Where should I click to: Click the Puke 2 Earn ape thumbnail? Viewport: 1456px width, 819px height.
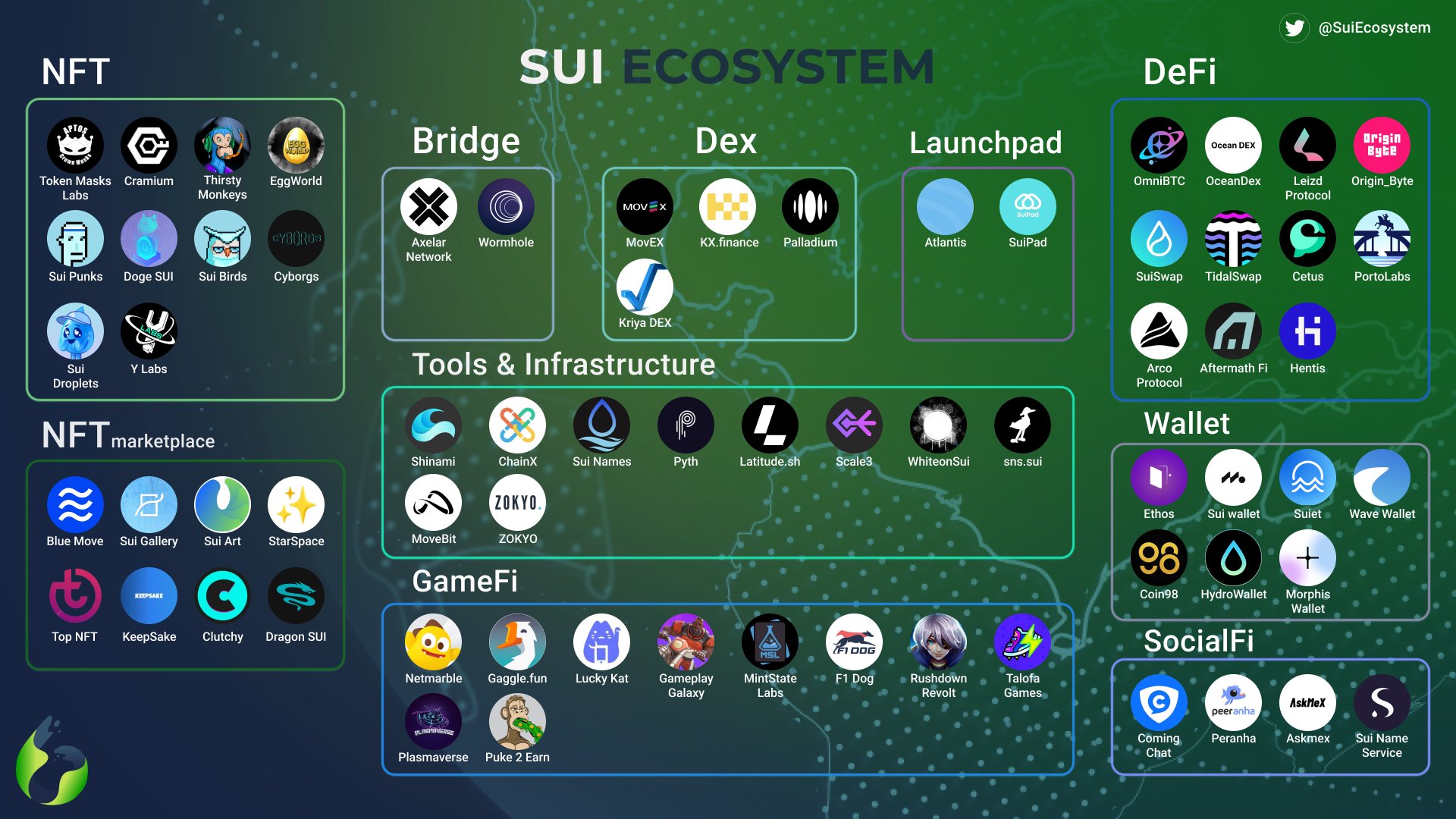[517, 721]
